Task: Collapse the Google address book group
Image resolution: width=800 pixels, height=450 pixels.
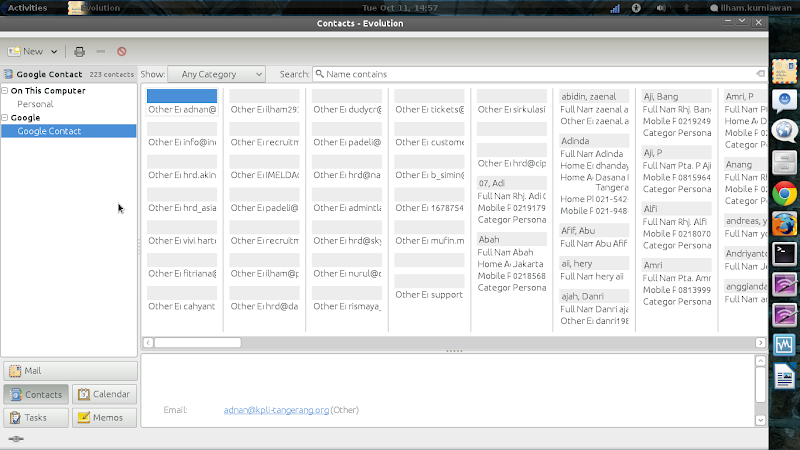Action: [x=5, y=118]
